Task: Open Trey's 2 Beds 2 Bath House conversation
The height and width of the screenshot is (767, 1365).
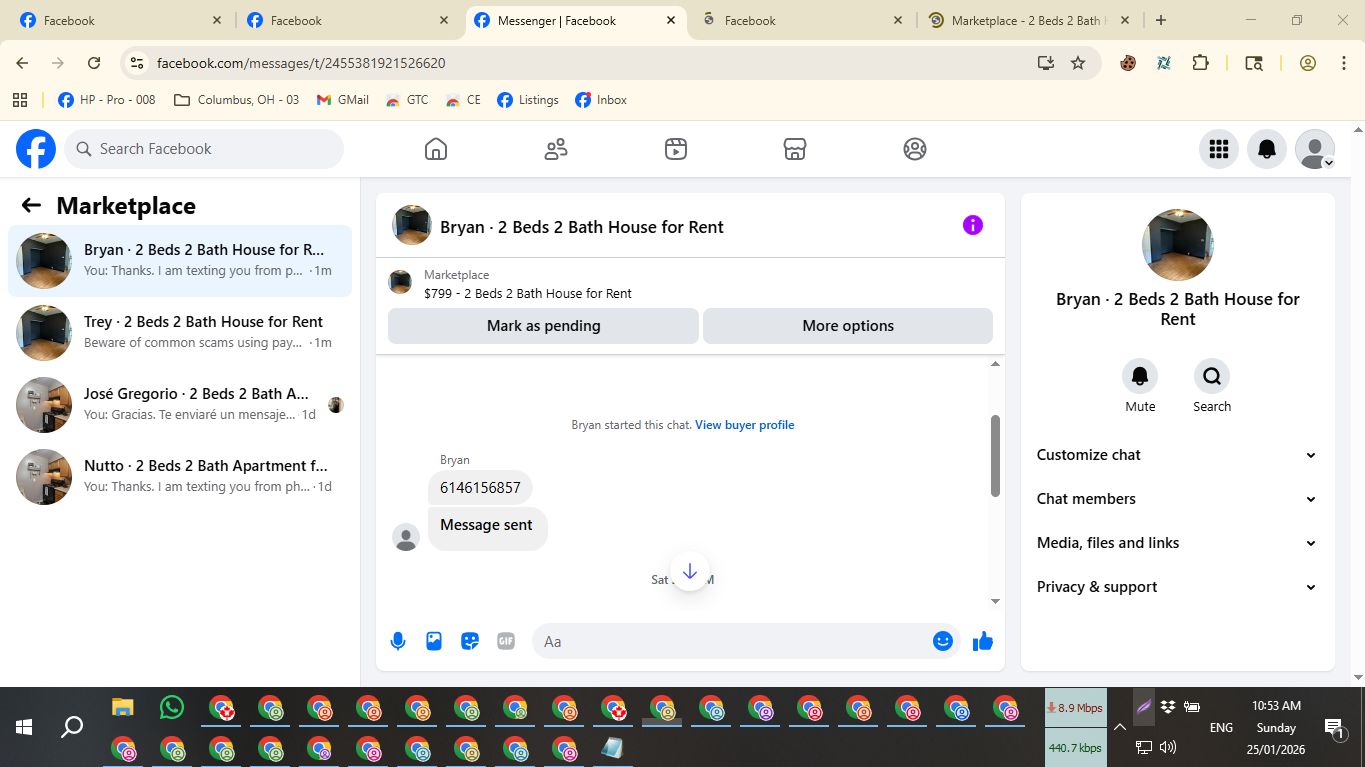Action: click(180, 333)
